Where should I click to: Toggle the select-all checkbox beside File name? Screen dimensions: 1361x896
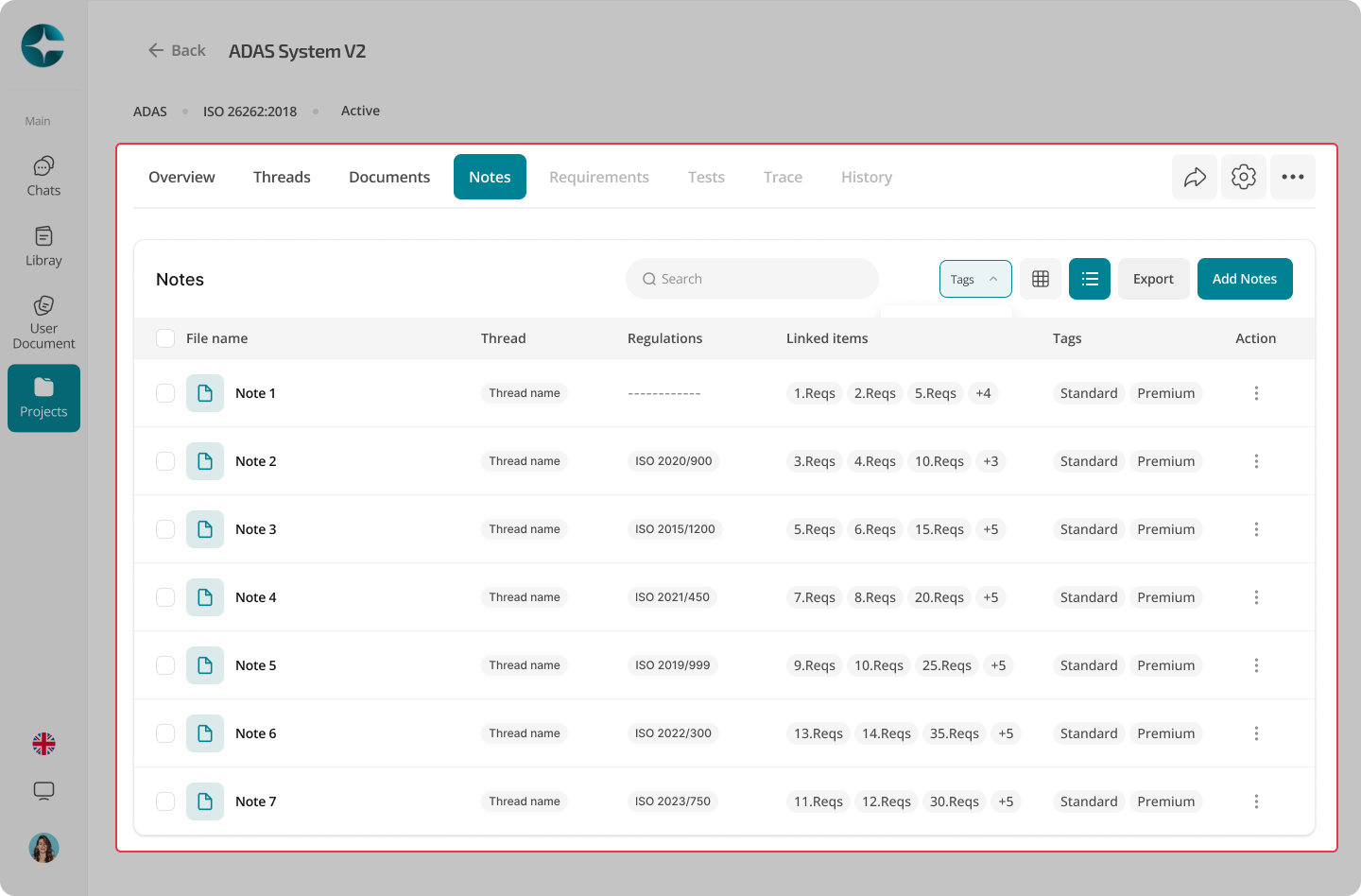pos(165,338)
